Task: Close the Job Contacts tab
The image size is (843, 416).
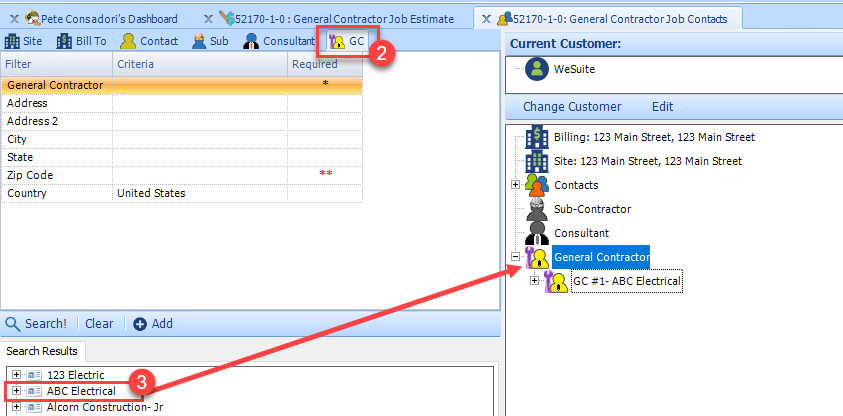Action: click(486, 19)
